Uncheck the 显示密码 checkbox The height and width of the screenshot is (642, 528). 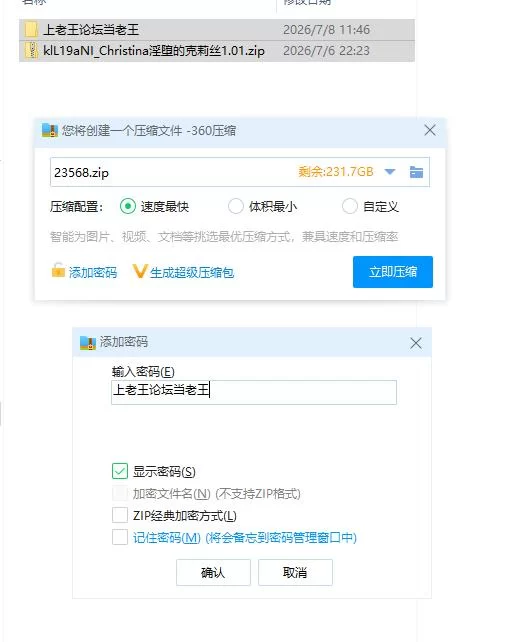point(120,471)
